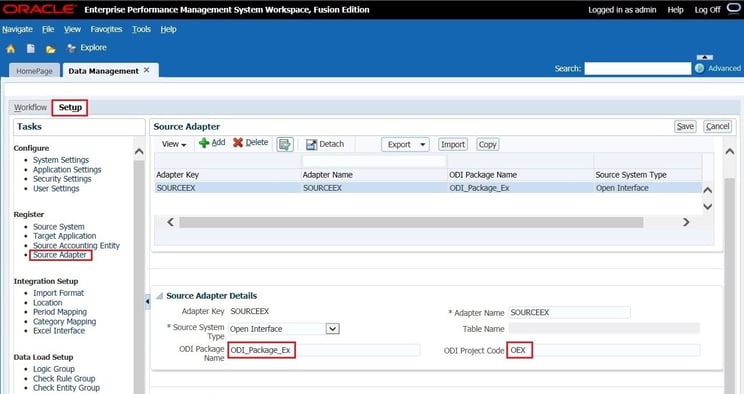Select the Setup tab
This screenshot has width=744, height=394.
70,107
